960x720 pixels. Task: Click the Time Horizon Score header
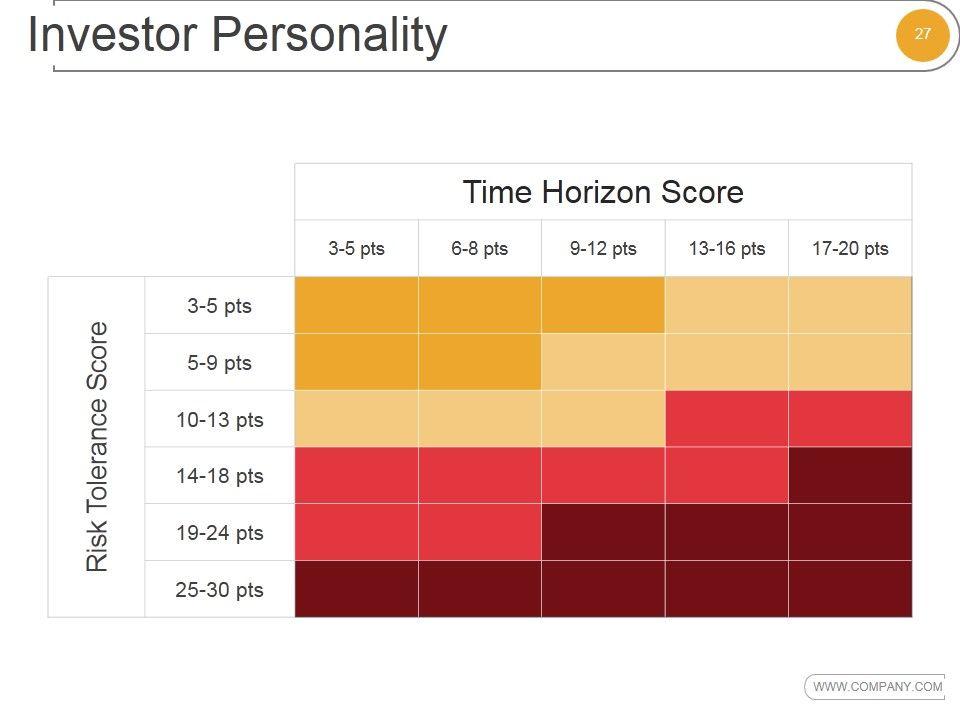(x=603, y=192)
